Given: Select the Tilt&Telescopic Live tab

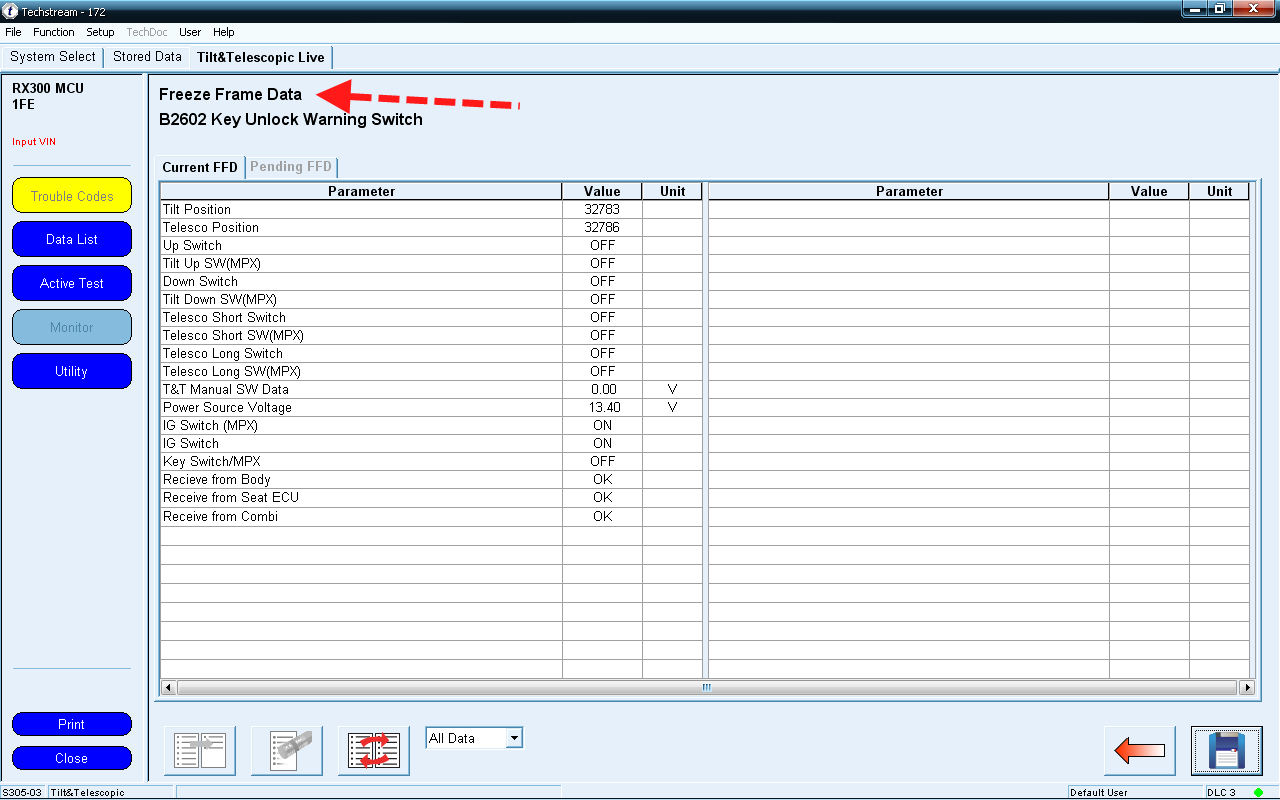Looking at the screenshot, I should pos(261,58).
